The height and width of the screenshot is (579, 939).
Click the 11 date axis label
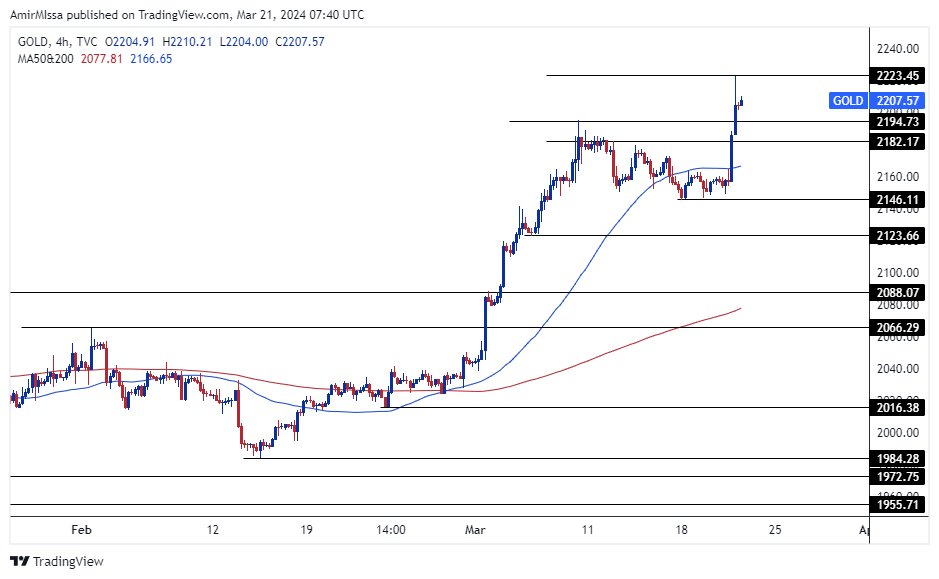click(587, 530)
